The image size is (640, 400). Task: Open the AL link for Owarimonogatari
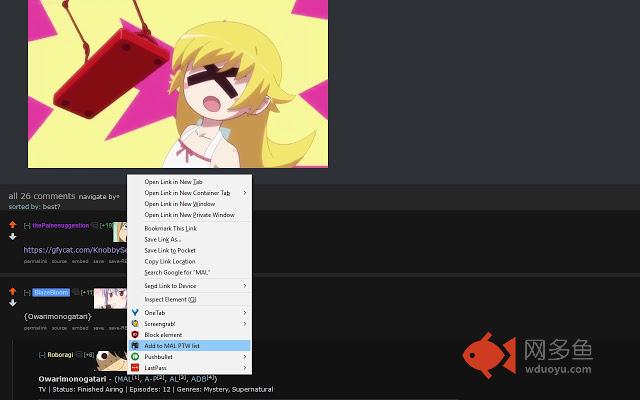click(178, 379)
